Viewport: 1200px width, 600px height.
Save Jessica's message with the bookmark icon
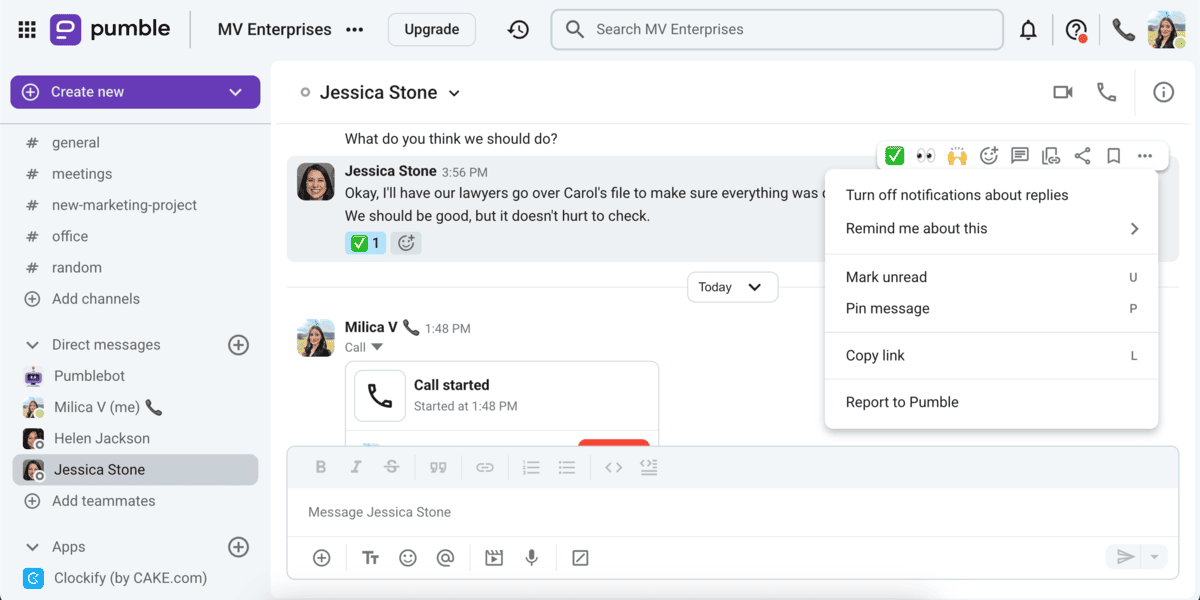point(1113,156)
